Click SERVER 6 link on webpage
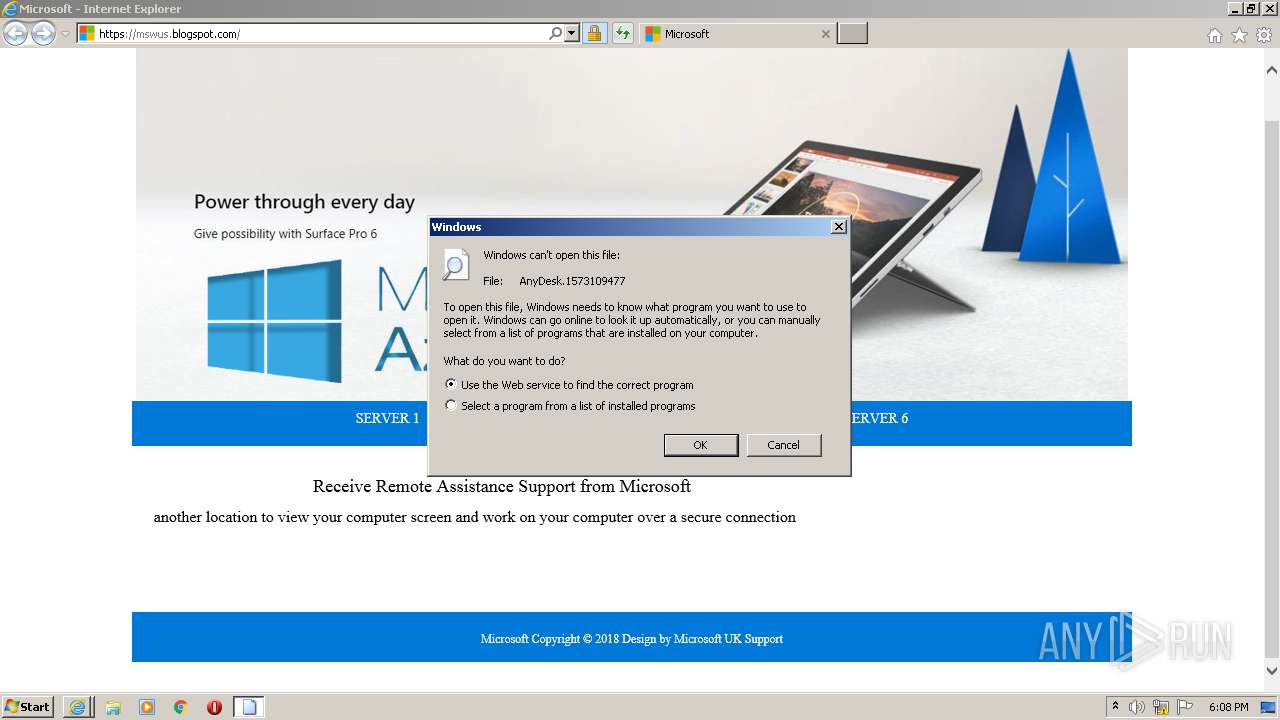 pos(880,418)
